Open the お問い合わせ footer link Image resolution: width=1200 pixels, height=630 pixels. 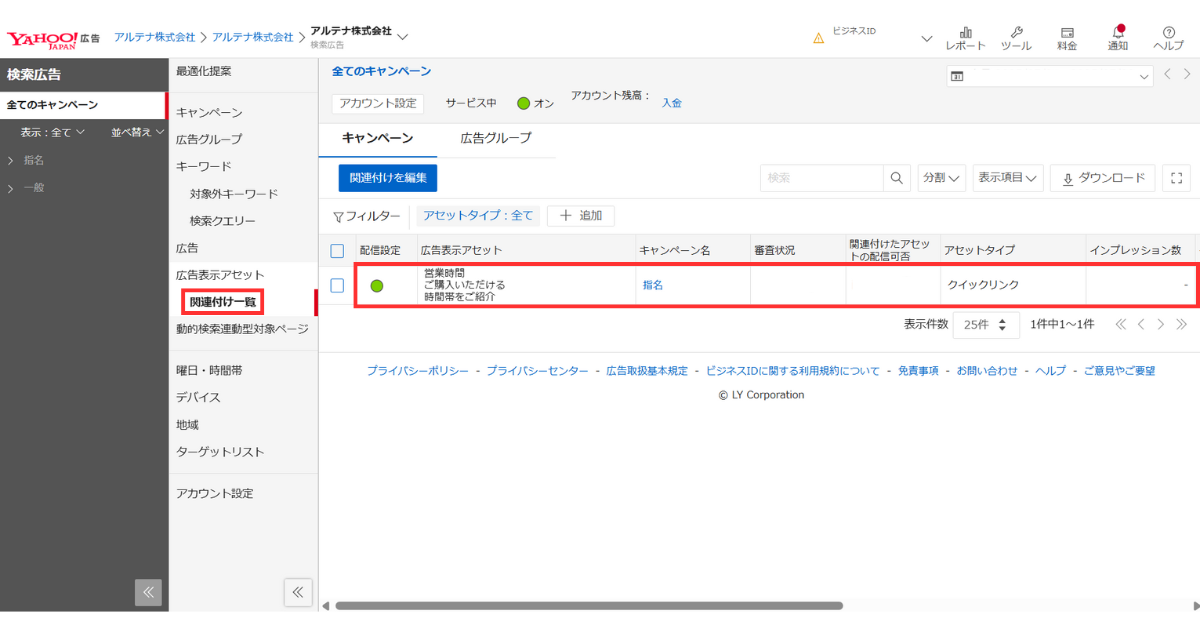click(x=987, y=370)
